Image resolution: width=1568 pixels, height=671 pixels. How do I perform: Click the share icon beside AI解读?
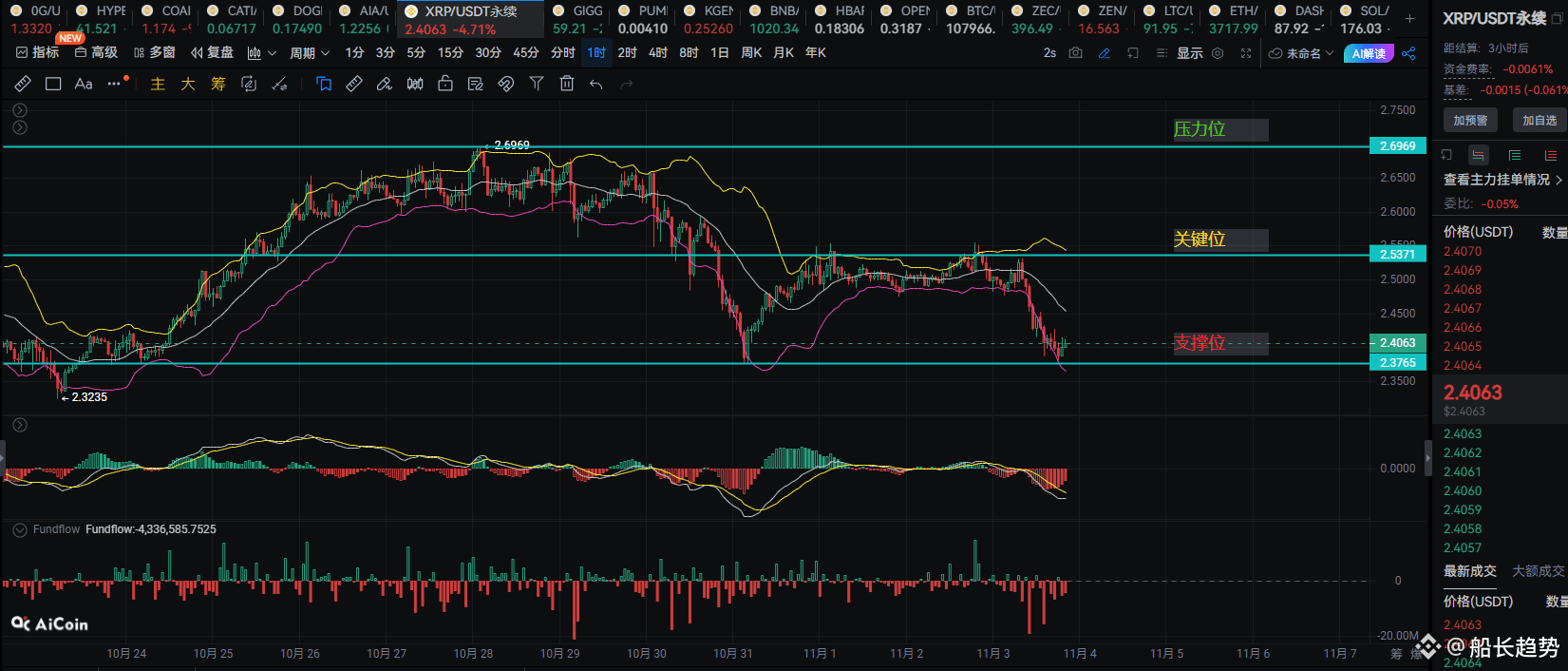[1408, 53]
